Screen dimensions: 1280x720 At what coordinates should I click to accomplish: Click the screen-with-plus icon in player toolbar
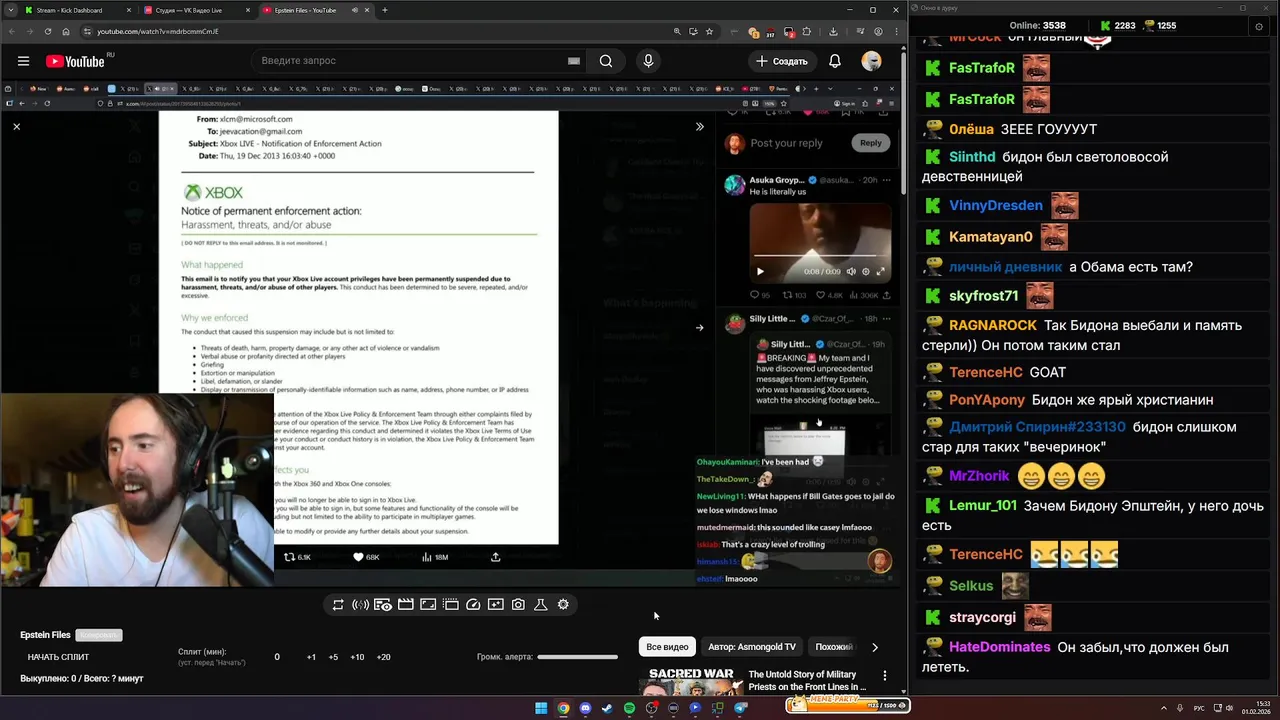click(496, 604)
